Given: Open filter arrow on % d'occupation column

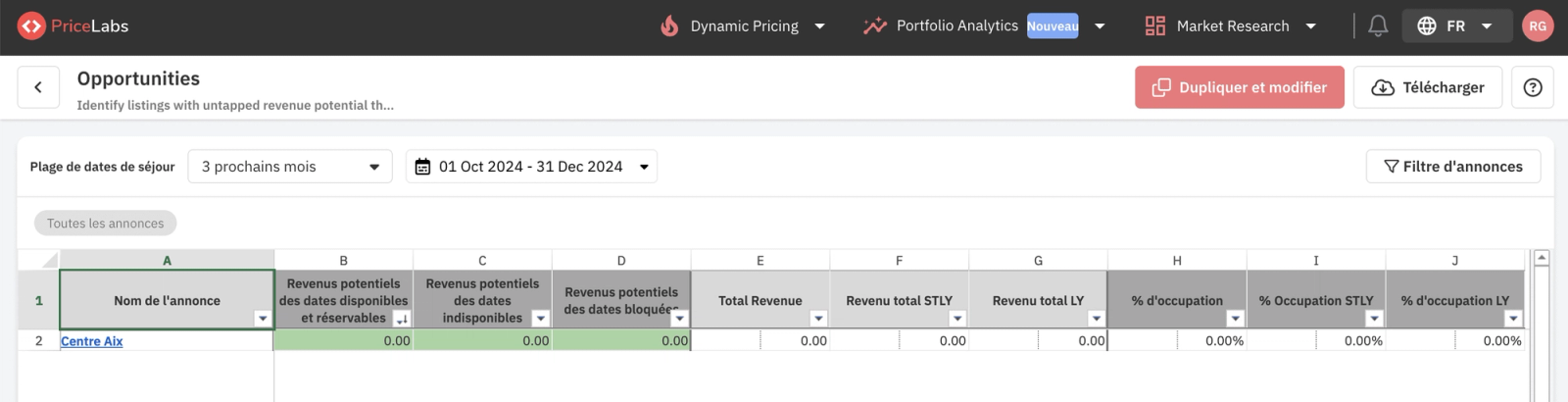Looking at the screenshot, I should pyautogui.click(x=1235, y=319).
